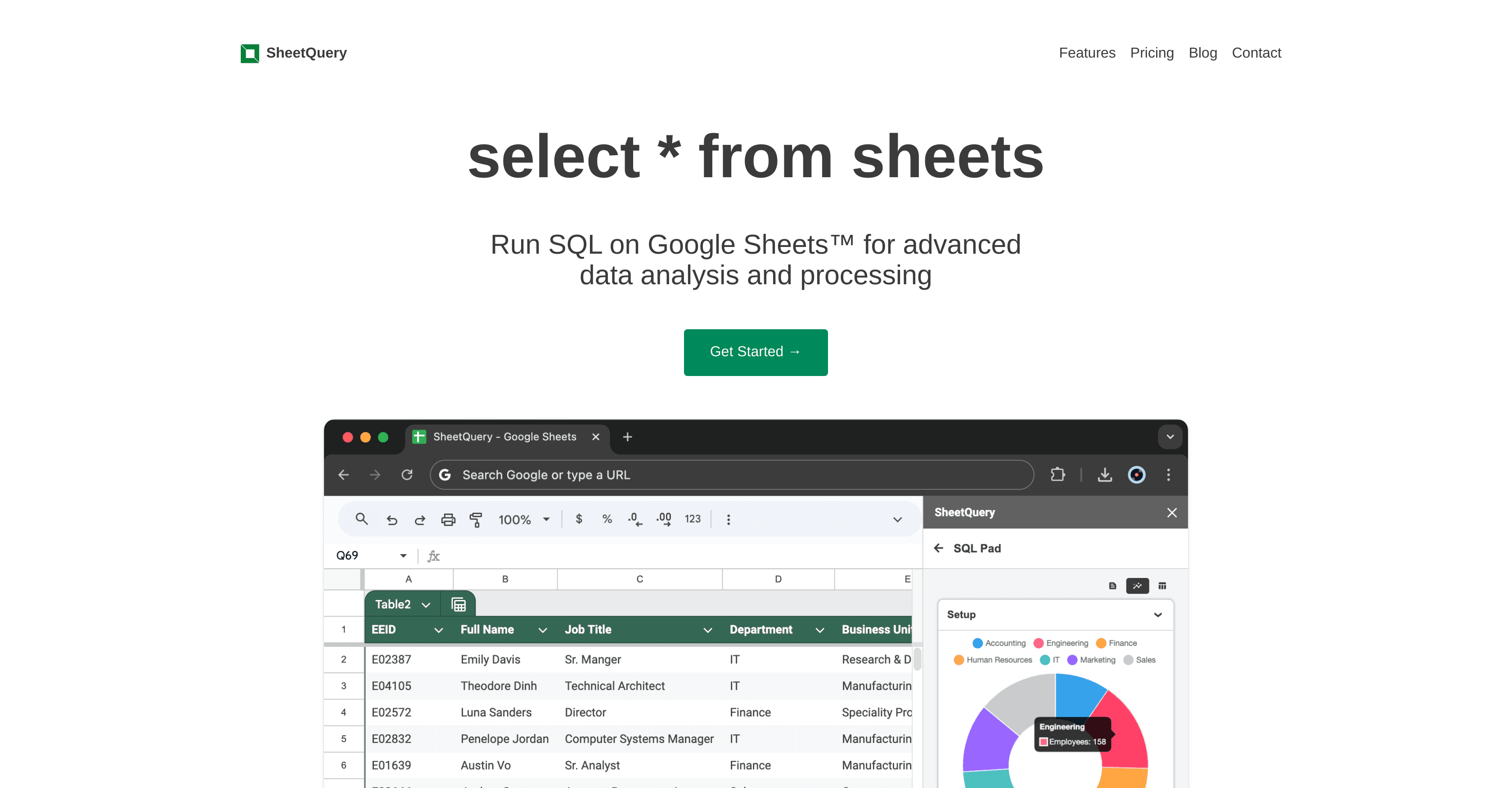Select the SheetQuery browser tab
This screenshot has height=788, width=1512.
pos(504,437)
